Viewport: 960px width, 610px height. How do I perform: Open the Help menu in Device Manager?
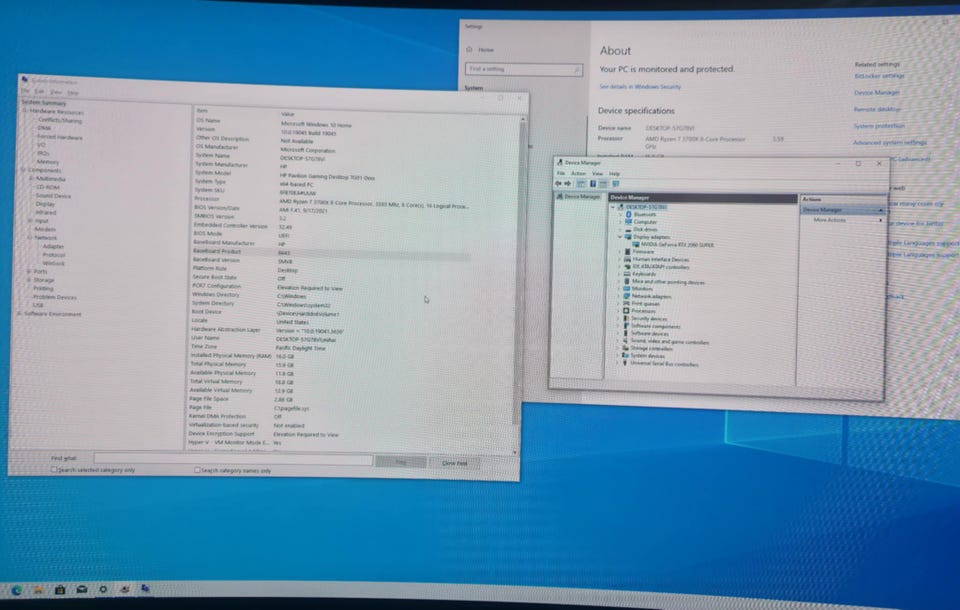[614, 174]
